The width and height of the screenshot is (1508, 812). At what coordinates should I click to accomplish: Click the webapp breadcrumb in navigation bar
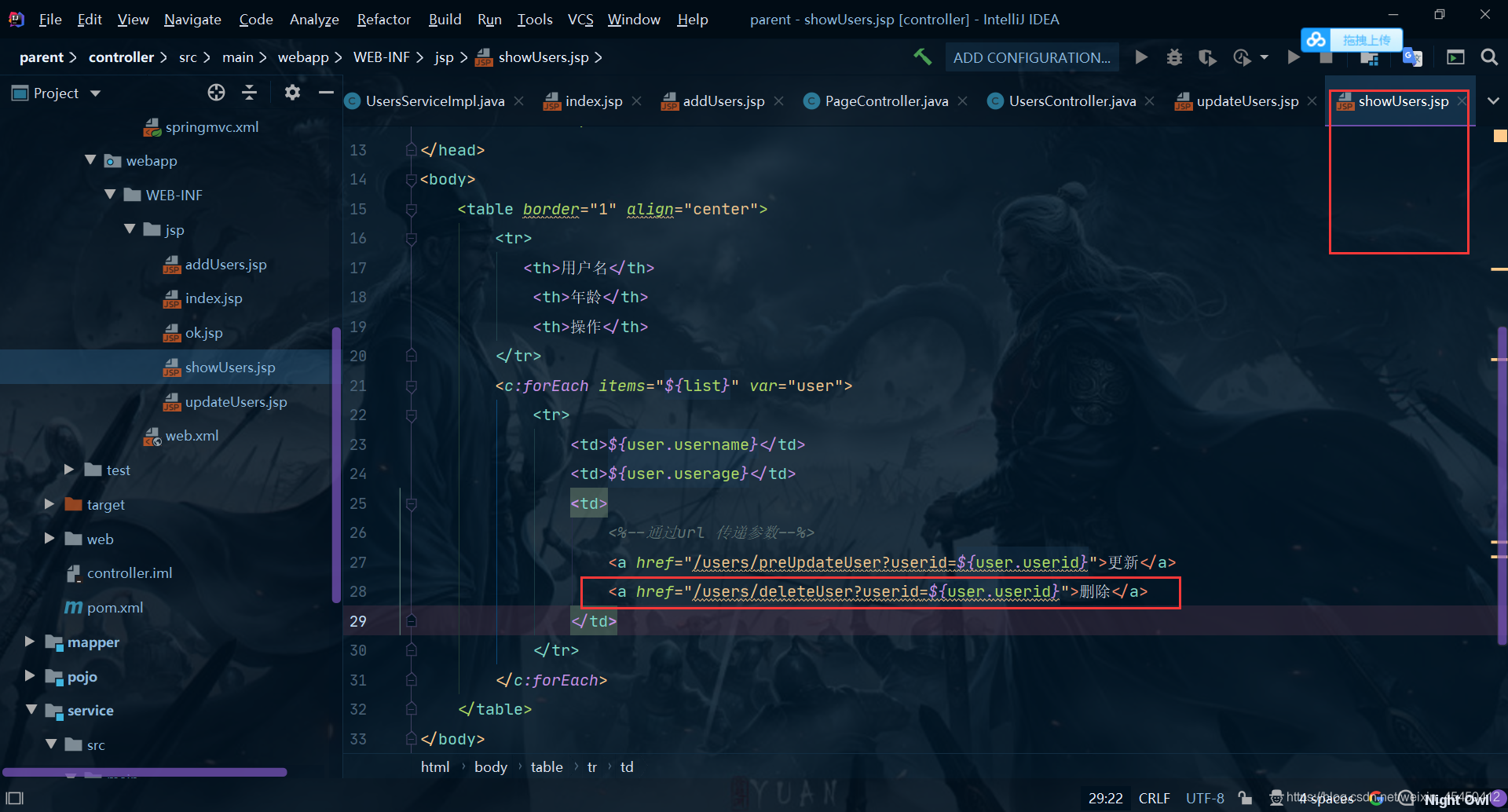(x=303, y=57)
